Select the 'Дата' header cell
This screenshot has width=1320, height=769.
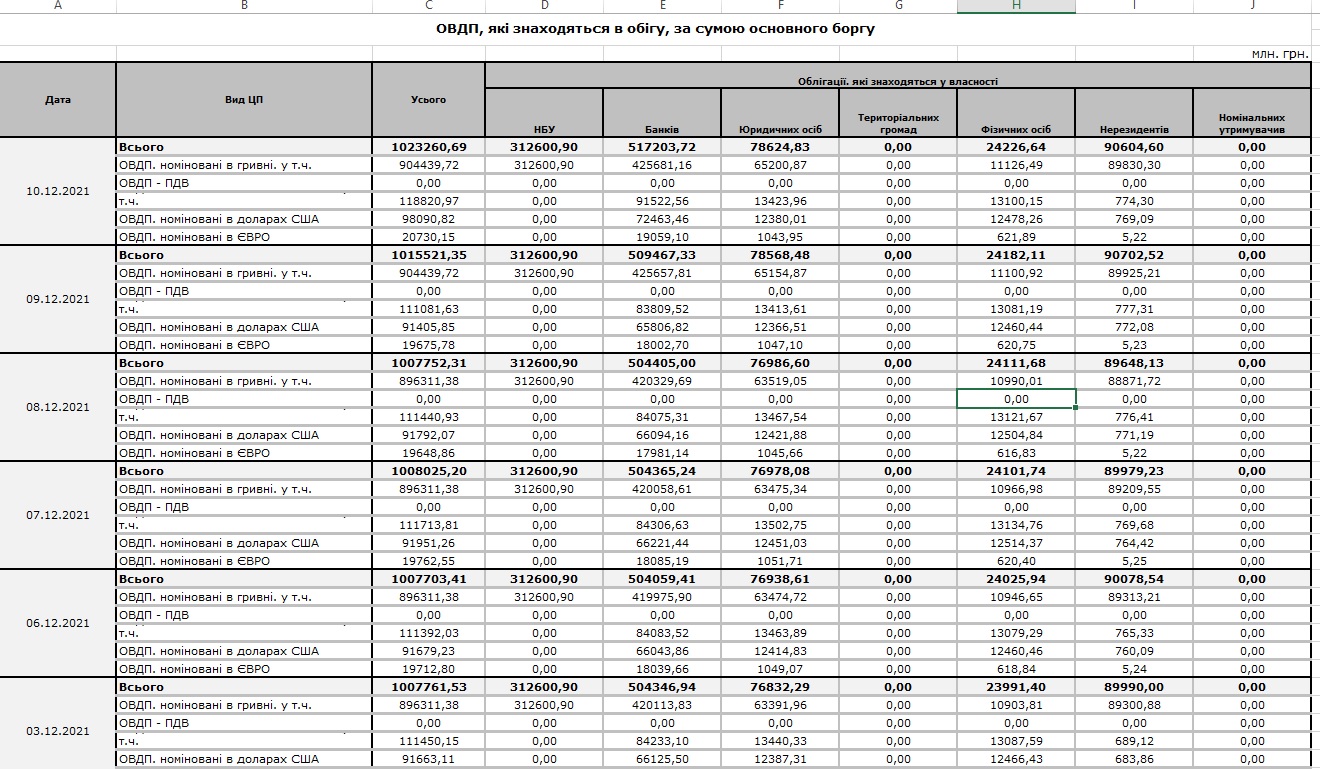pos(58,100)
